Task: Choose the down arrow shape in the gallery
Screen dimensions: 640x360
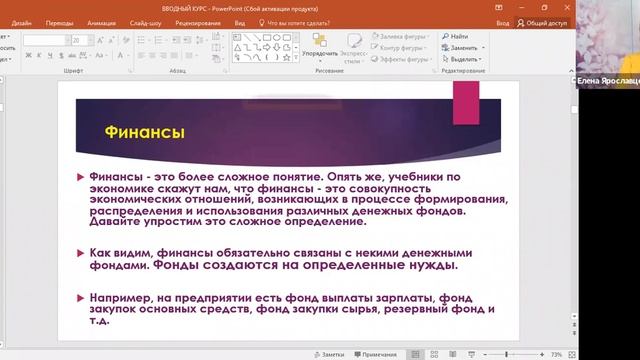Action: [x=277, y=48]
